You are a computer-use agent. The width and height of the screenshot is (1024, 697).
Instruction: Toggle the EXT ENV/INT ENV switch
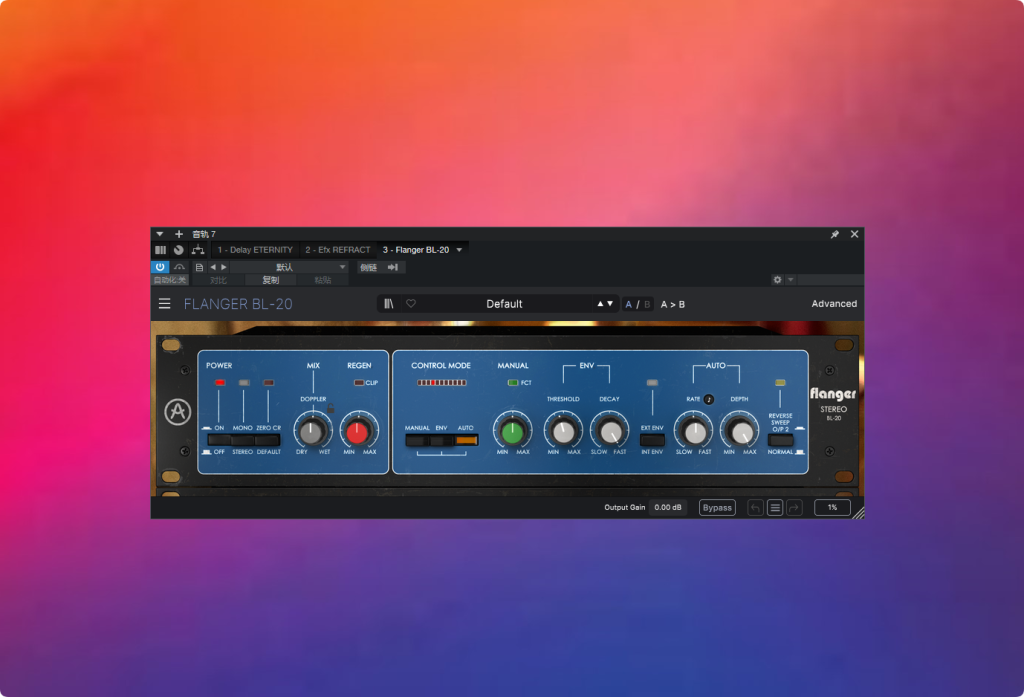(x=652, y=440)
